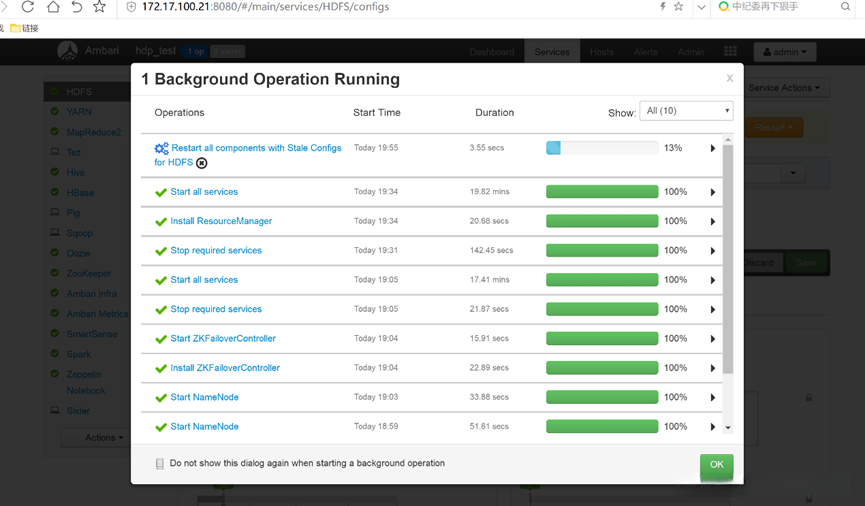This screenshot has width=865, height=506.
Task: Enable "Do not show this dialog again" checkbox
Action: 160,464
